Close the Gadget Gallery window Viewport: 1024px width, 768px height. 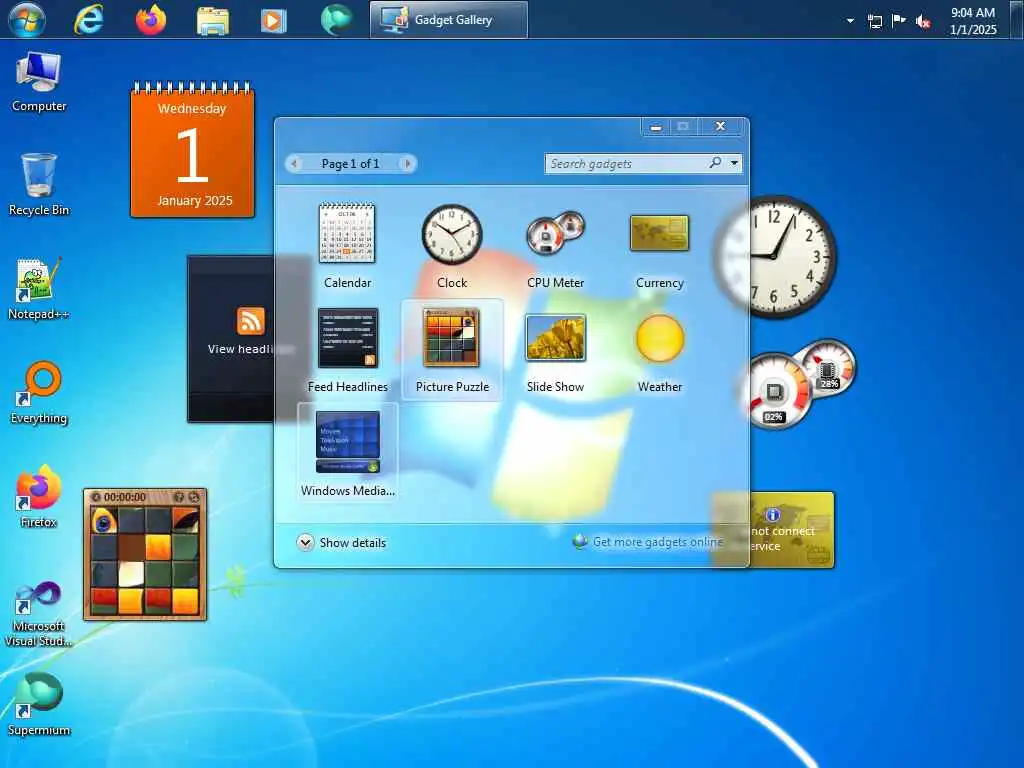pyautogui.click(x=720, y=127)
